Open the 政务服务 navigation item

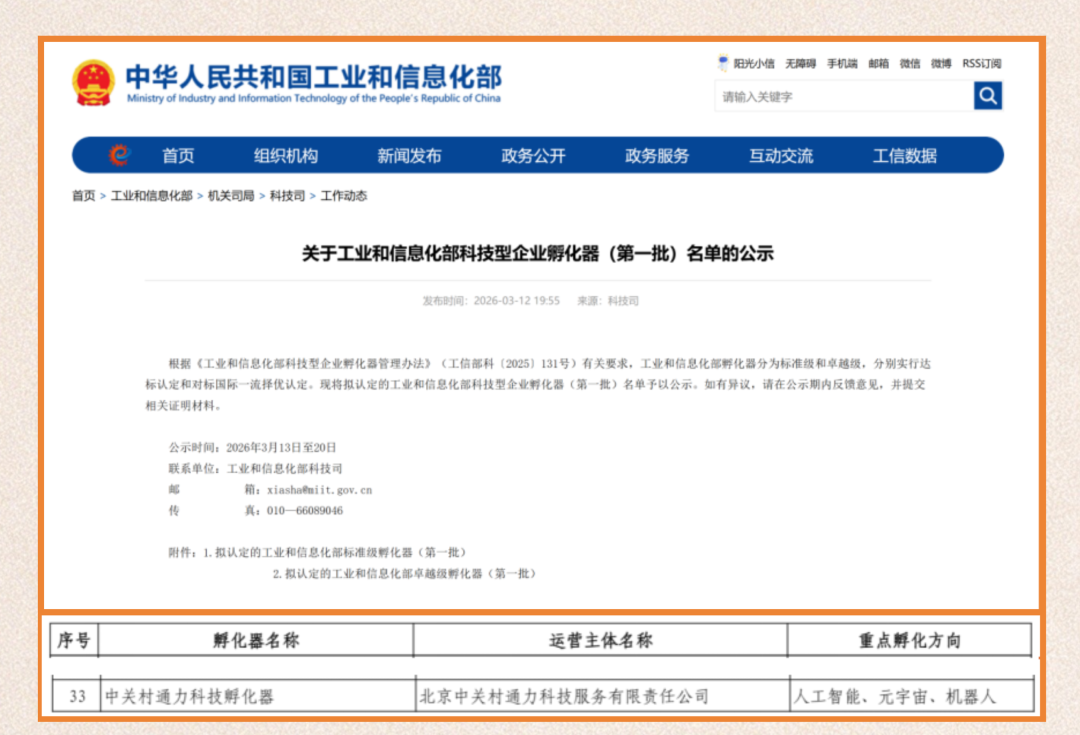657,156
